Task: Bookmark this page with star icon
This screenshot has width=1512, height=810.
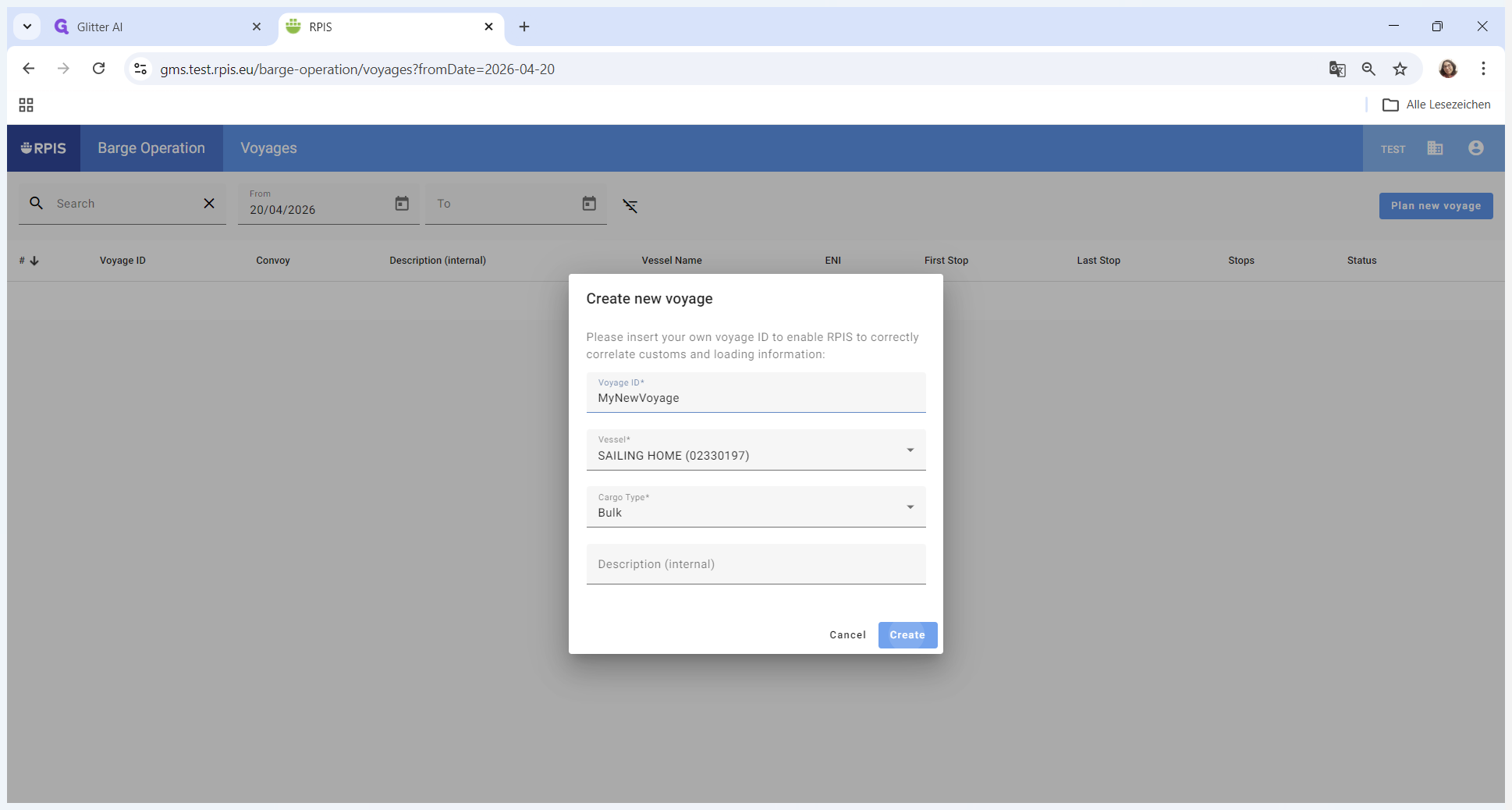Action: click(x=1400, y=69)
